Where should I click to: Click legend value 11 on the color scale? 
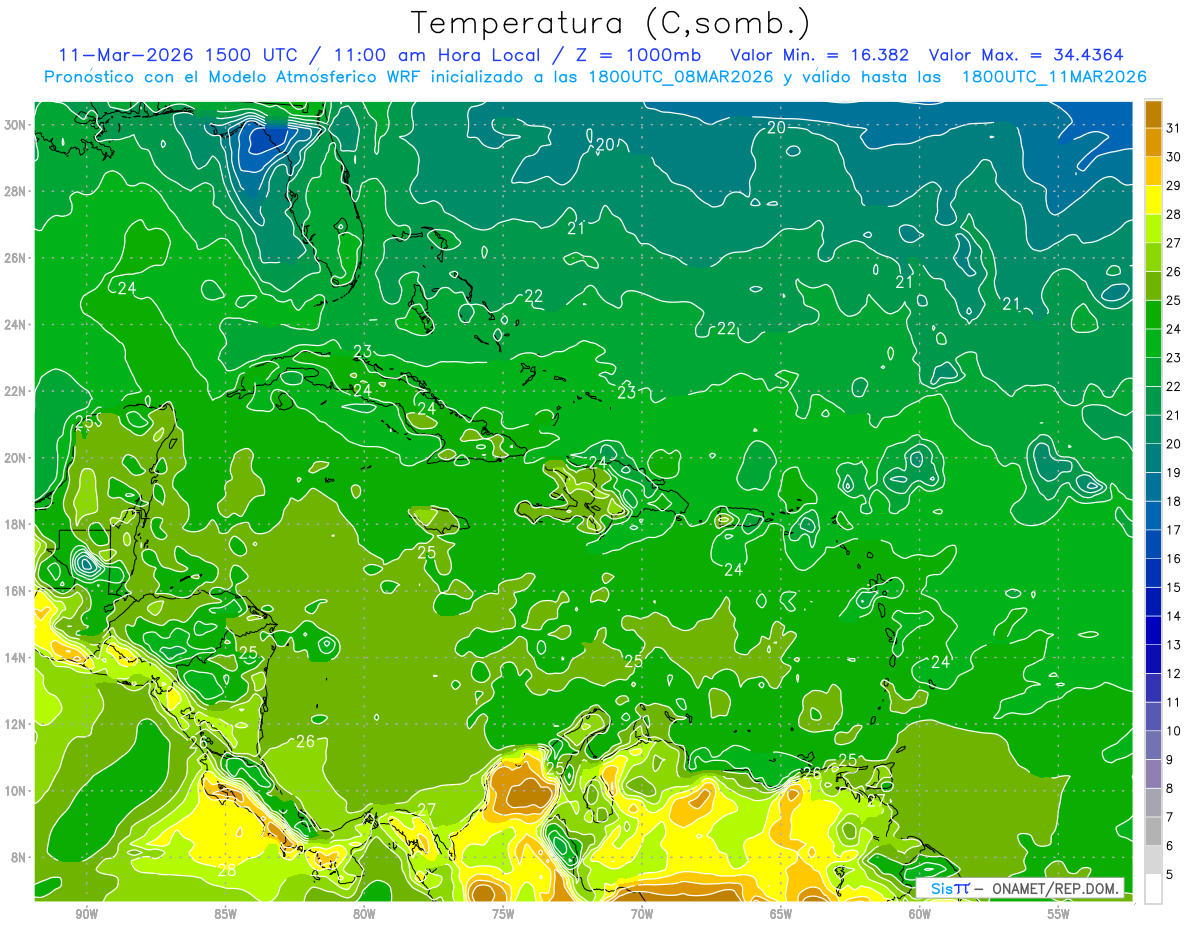point(1173,702)
